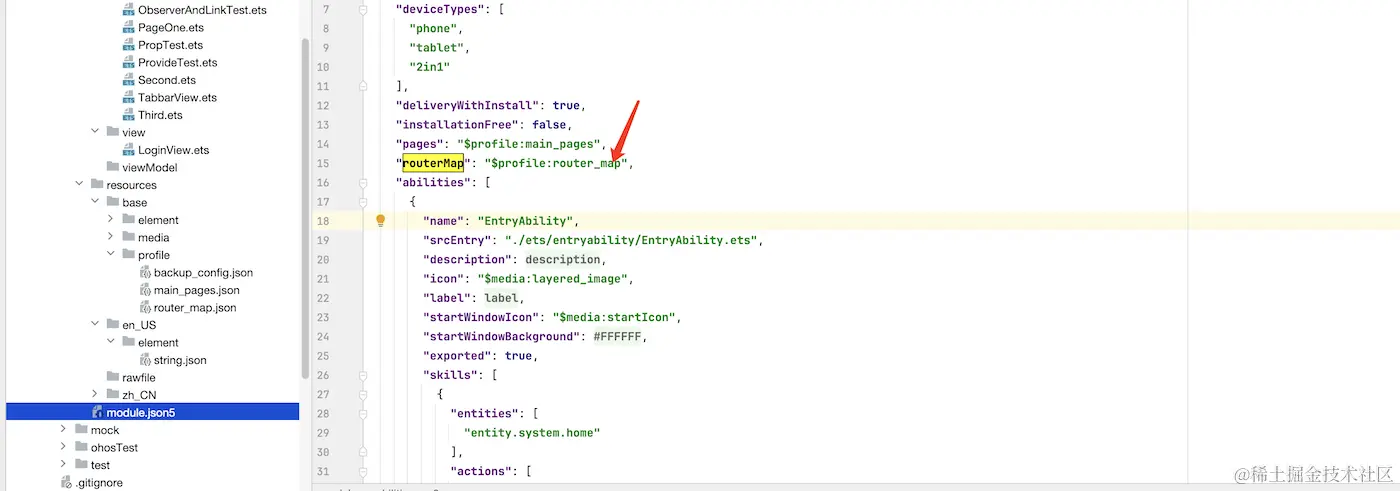Click the main_pages.json file icon
This screenshot has height=491, width=1400.
coord(145,290)
